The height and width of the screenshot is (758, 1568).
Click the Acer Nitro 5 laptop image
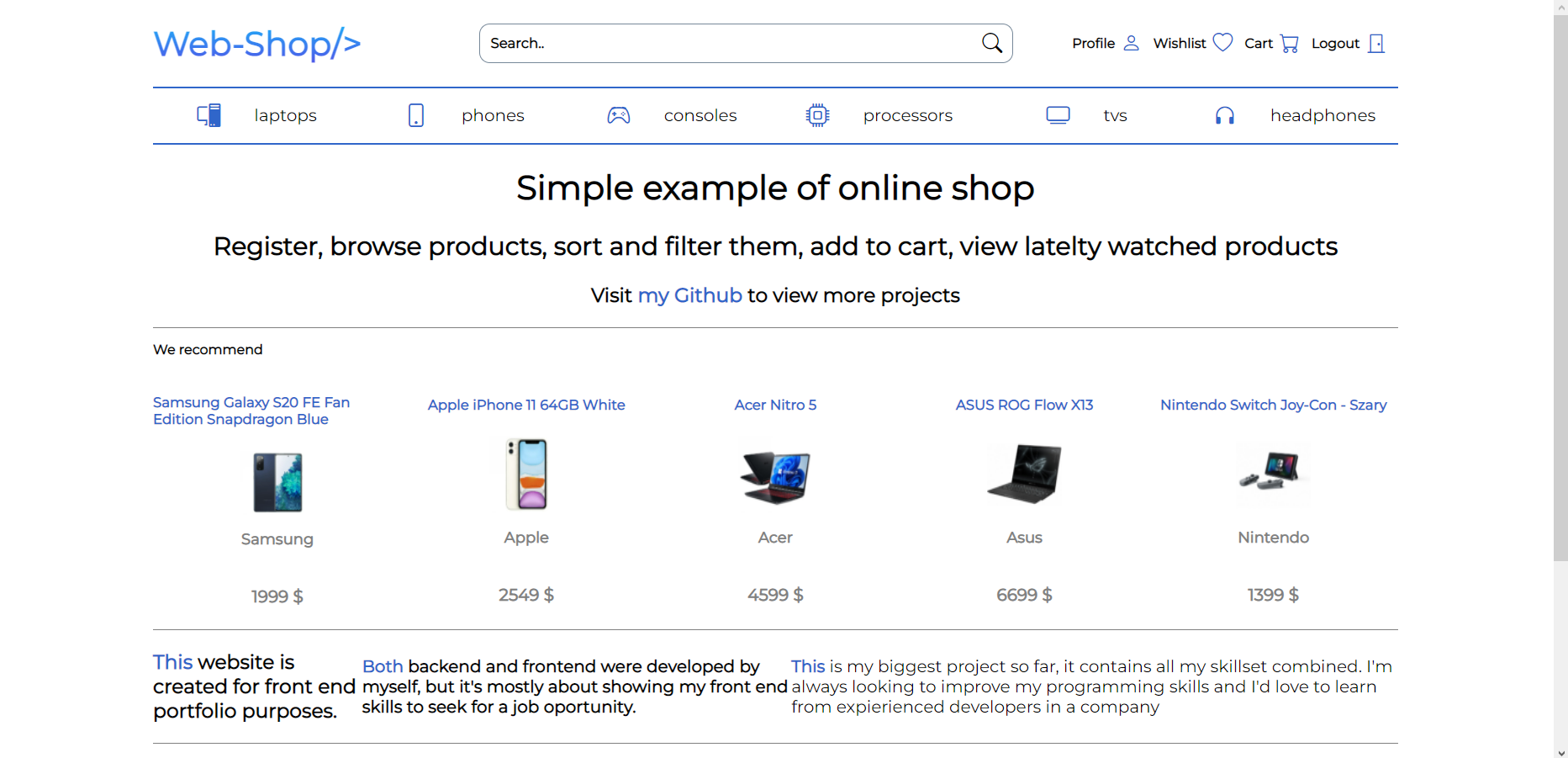pos(775,475)
